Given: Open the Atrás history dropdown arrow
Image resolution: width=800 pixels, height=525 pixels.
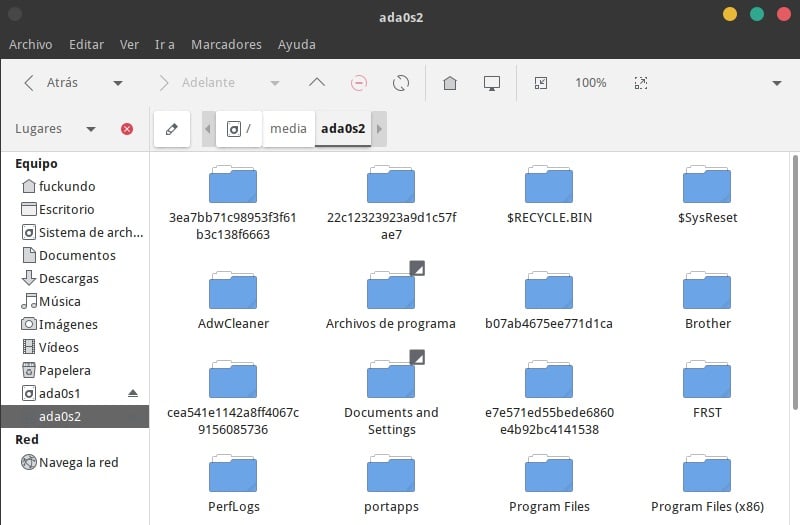Looking at the screenshot, I should coord(118,83).
